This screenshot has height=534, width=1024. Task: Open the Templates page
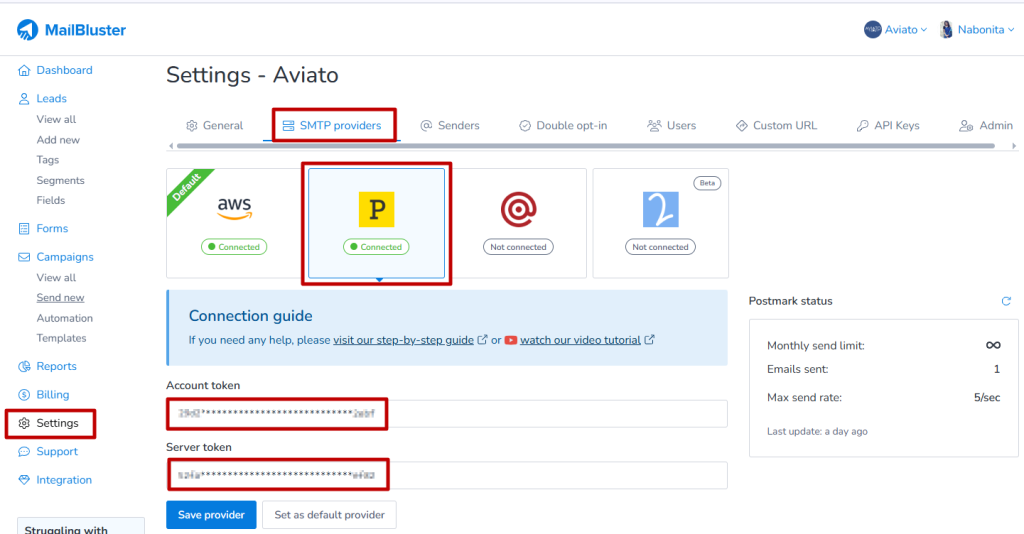coord(61,338)
